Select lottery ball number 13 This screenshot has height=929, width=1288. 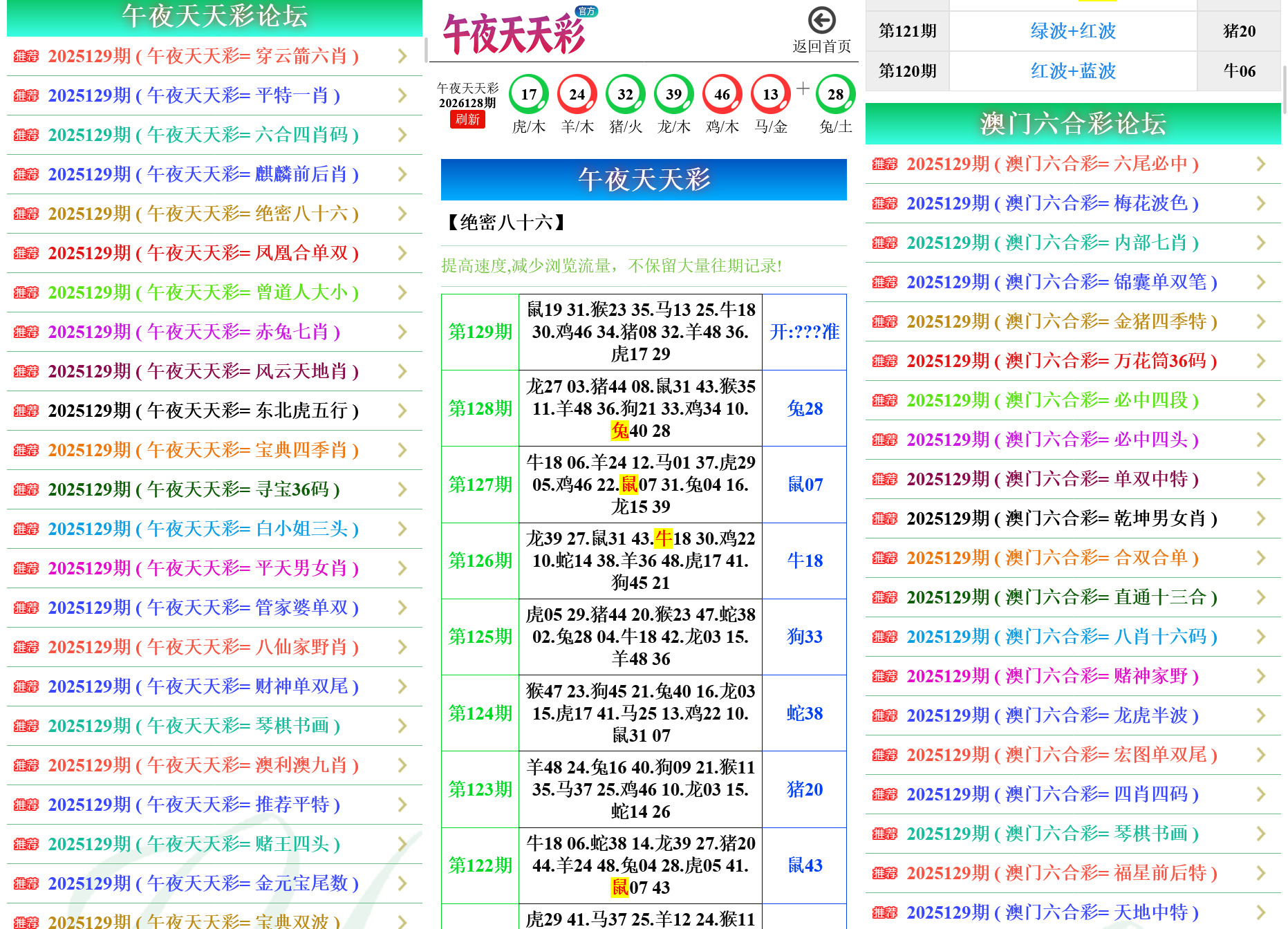coord(771,95)
